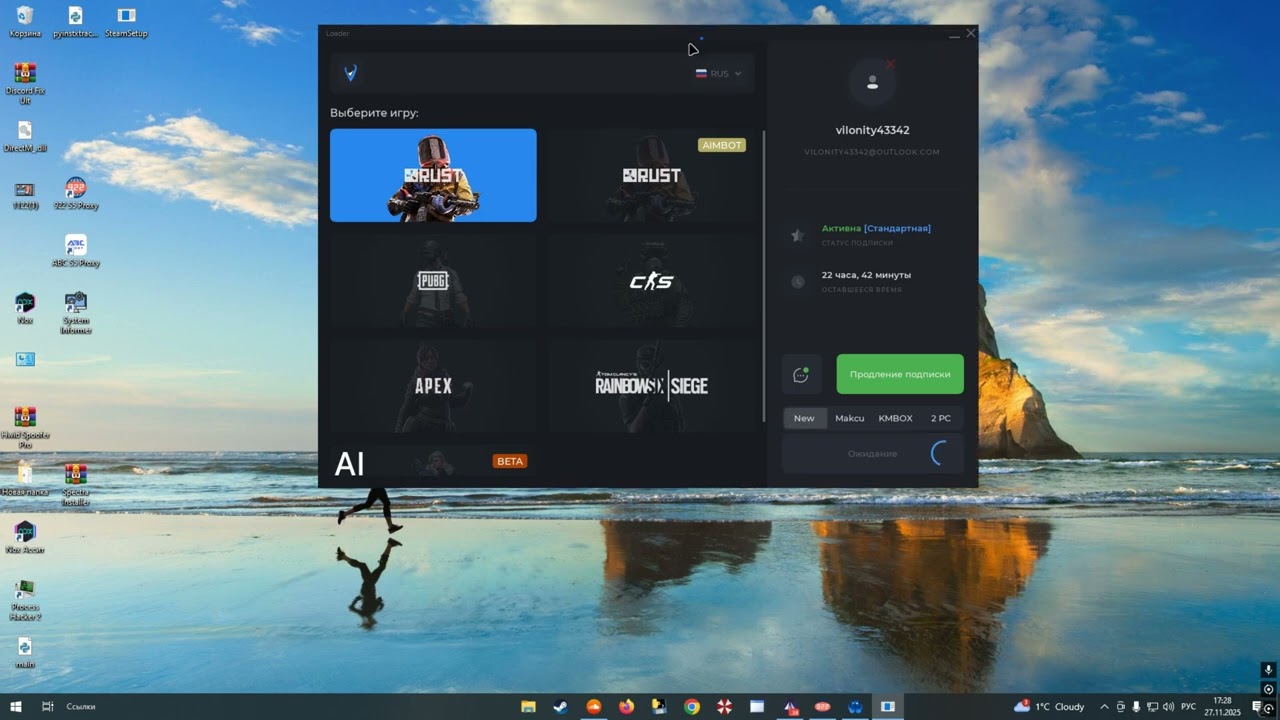Select the Discord Fix archive icon
Screen dimensions: 1280x720
[25, 83]
